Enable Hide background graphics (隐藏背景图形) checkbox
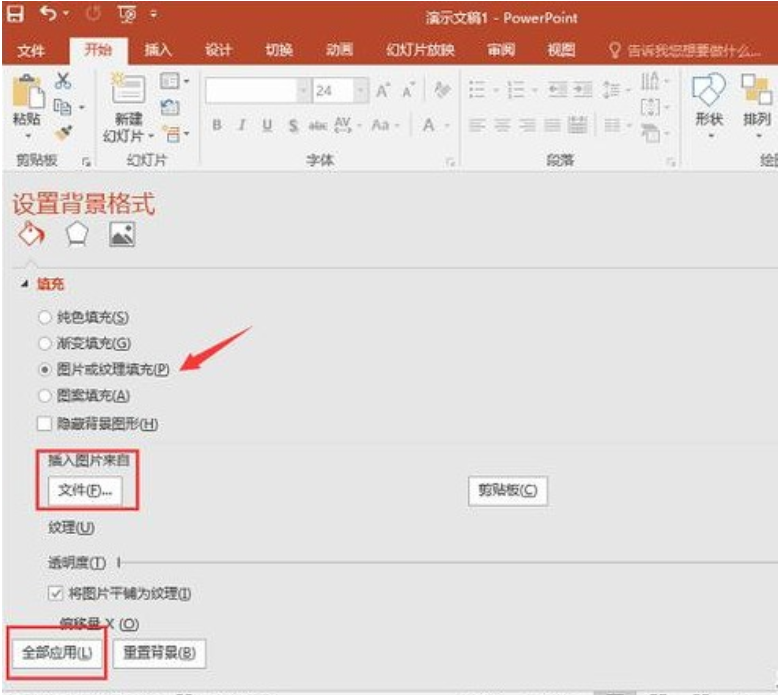Viewport: 779px width, 695px height. 44,424
